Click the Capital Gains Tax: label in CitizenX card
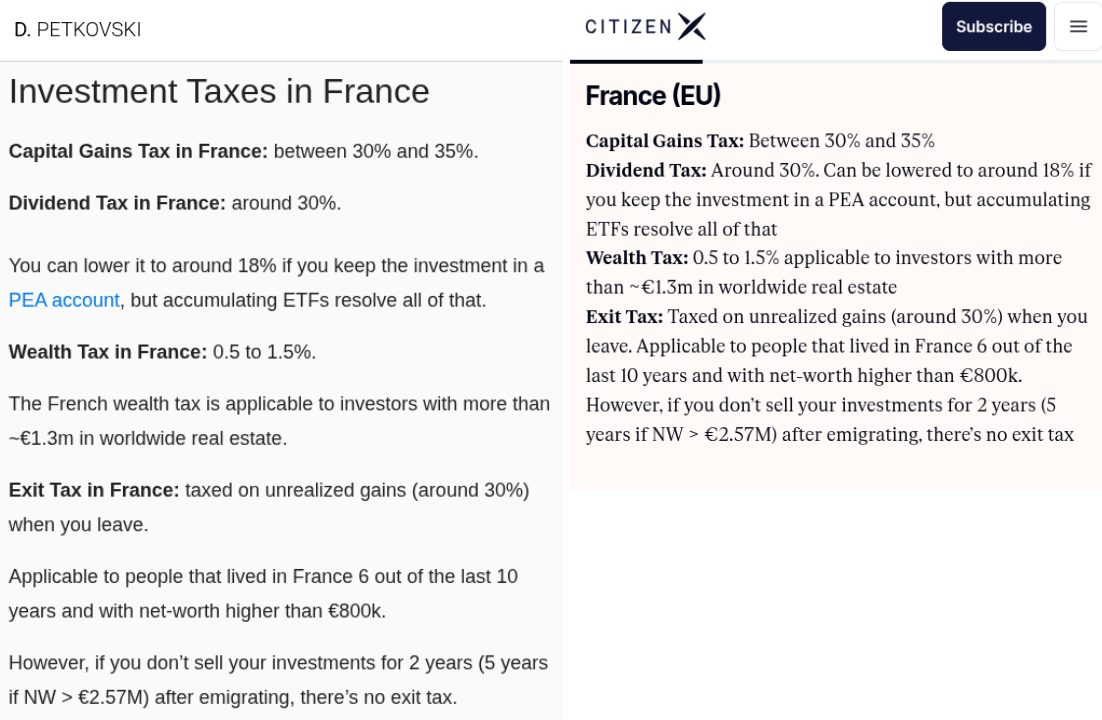1102x720 pixels. [x=665, y=141]
